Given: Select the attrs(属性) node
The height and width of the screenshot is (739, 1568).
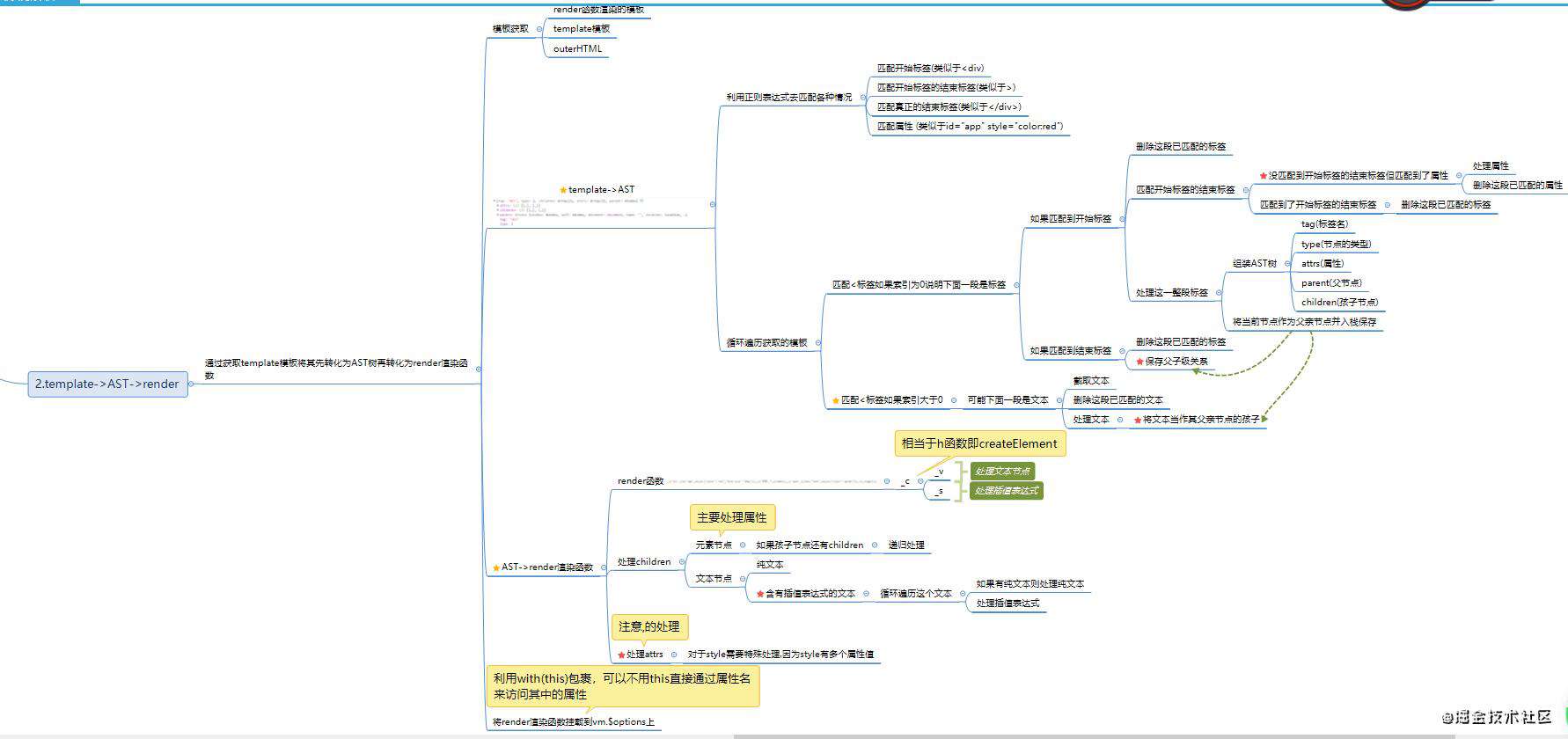Looking at the screenshot, I should tap(1323, 264).
